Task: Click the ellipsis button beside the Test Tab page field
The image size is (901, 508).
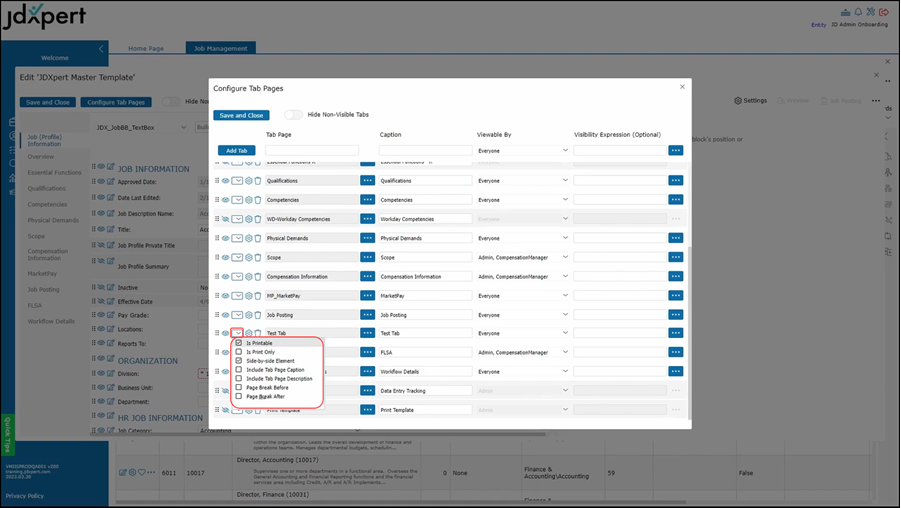Action: [x=368, y=334]
